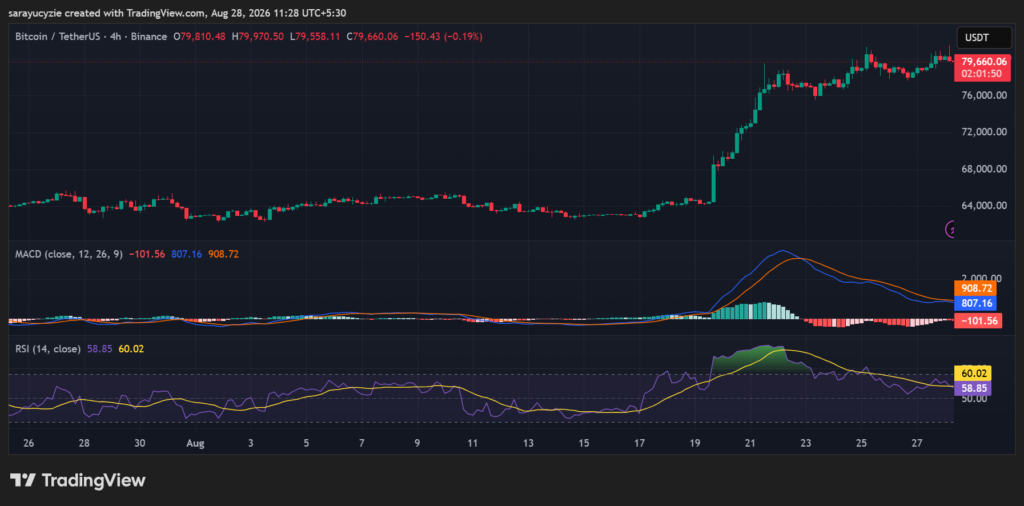1024x506 pixels.
Task: Click the 64,000.00 price axis label
Action: coord(982,206)
